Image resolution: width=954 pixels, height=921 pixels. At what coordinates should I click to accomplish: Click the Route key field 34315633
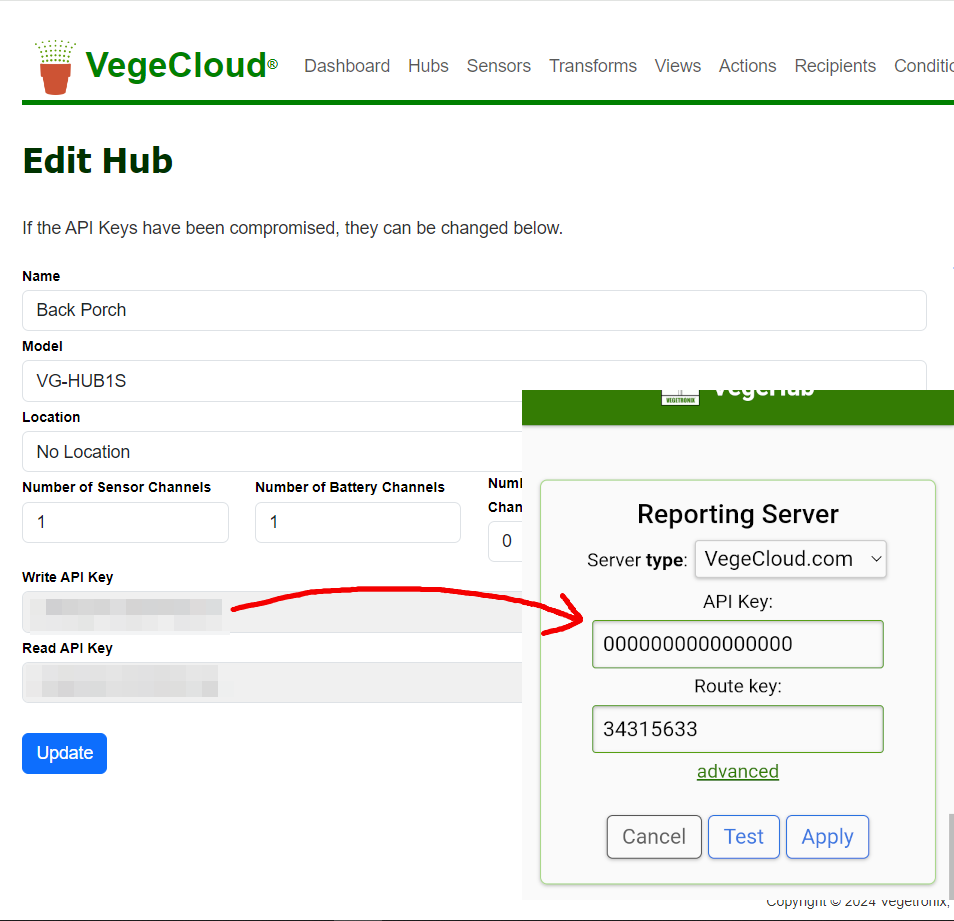[737, 729]
